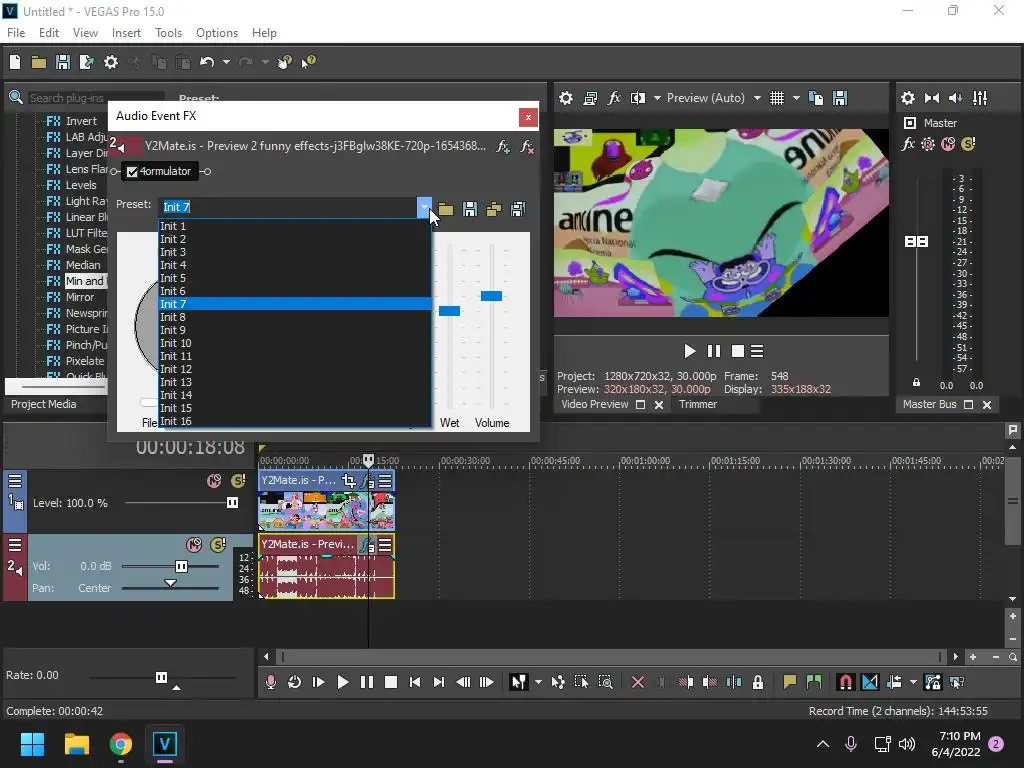Open the audio track 2 hamburger menu
1024x768 pixels.
coord(15,544)
